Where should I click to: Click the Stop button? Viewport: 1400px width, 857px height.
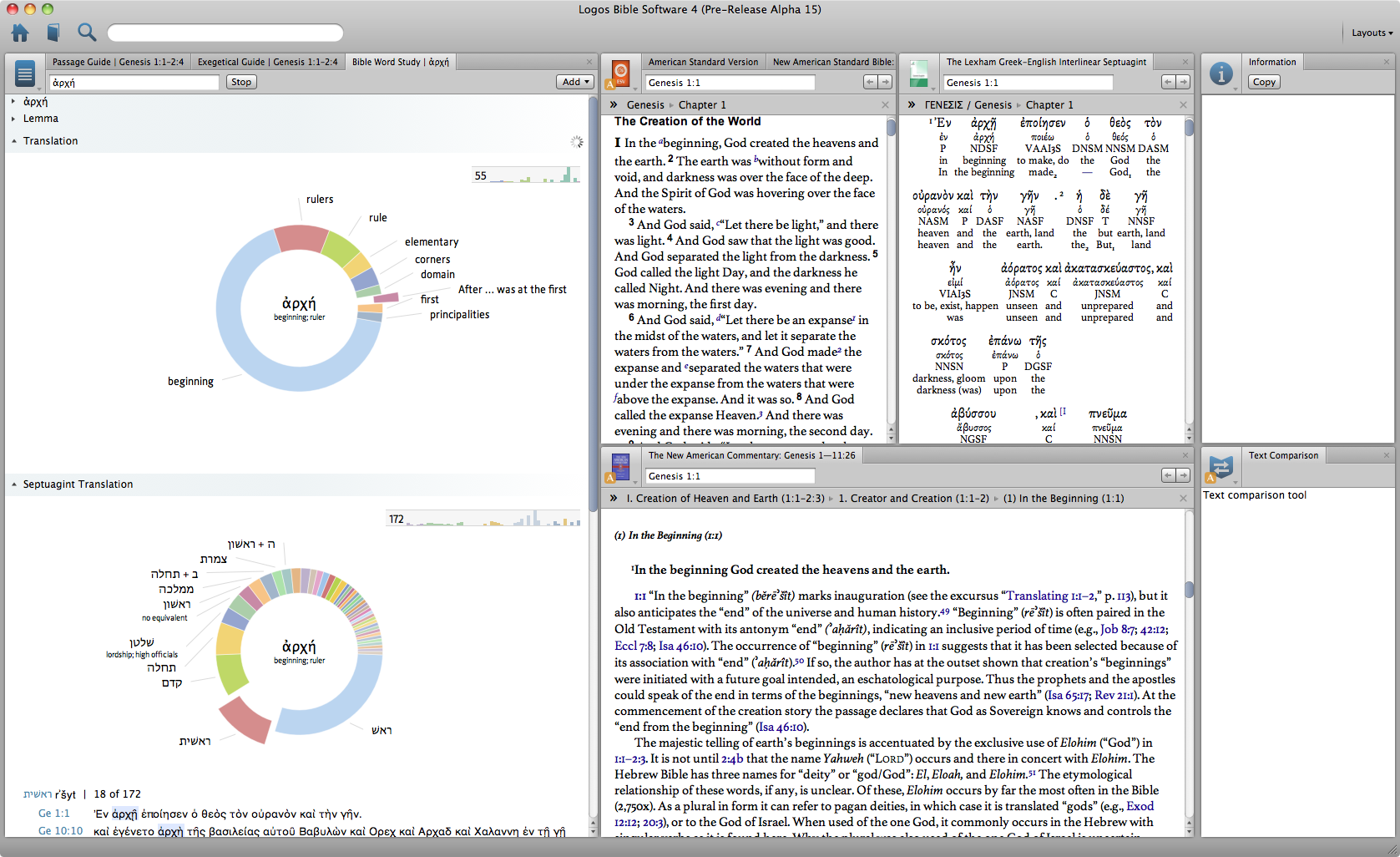click(x=241, y=82)
